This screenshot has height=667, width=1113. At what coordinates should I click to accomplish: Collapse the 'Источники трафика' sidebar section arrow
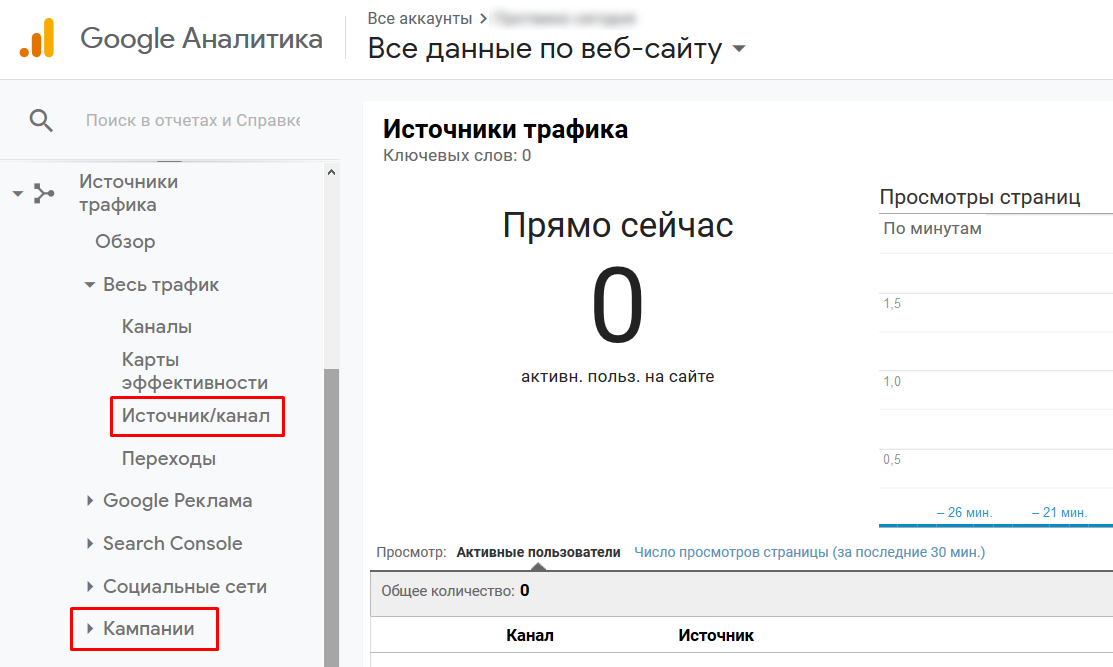(18, 193)
